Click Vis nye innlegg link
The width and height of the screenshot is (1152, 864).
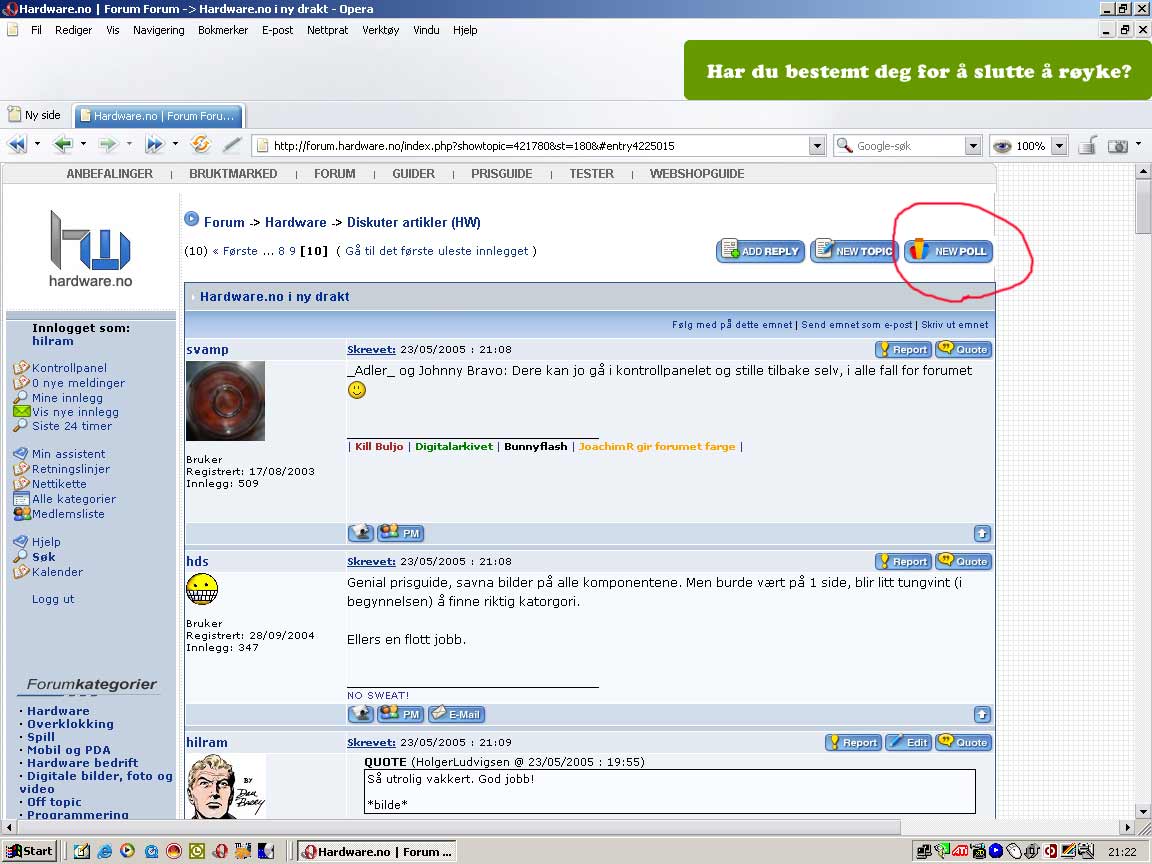(75, 412)
